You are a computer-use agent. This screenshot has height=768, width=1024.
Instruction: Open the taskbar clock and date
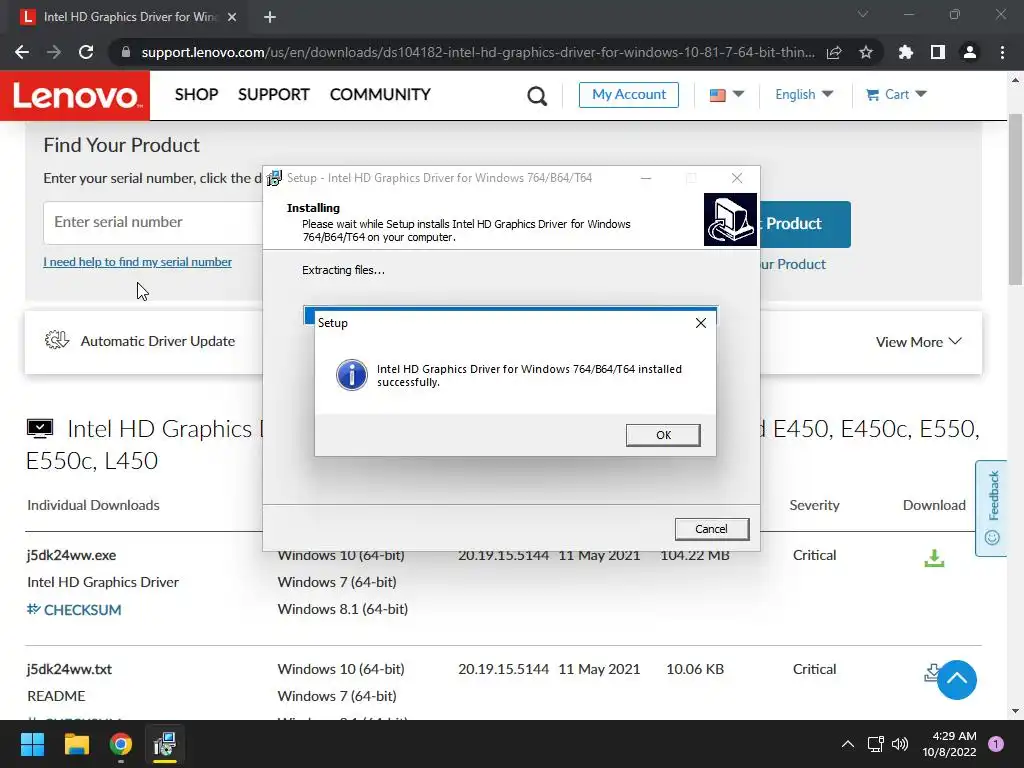coord(949,744)
